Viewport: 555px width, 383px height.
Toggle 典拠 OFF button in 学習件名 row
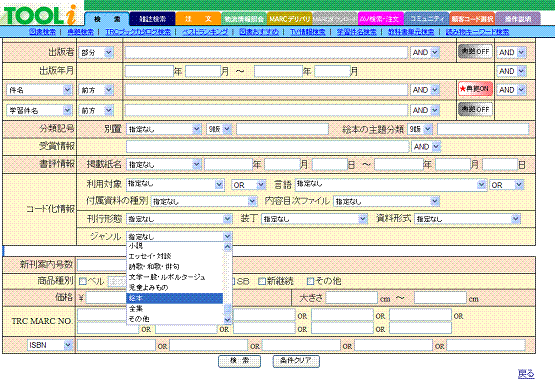coord(475,109)
